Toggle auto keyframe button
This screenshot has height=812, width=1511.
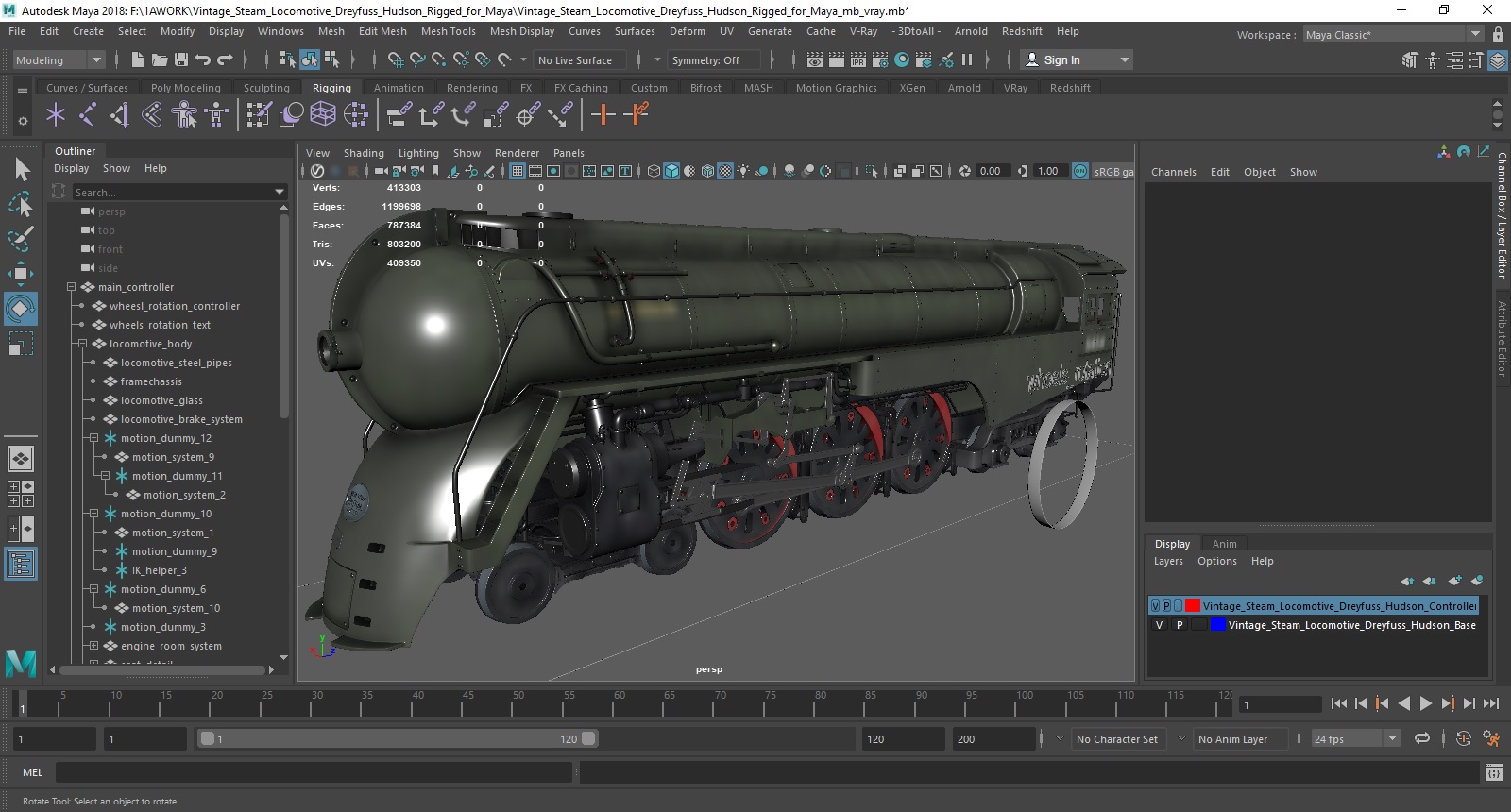(x=1464, y=738)
